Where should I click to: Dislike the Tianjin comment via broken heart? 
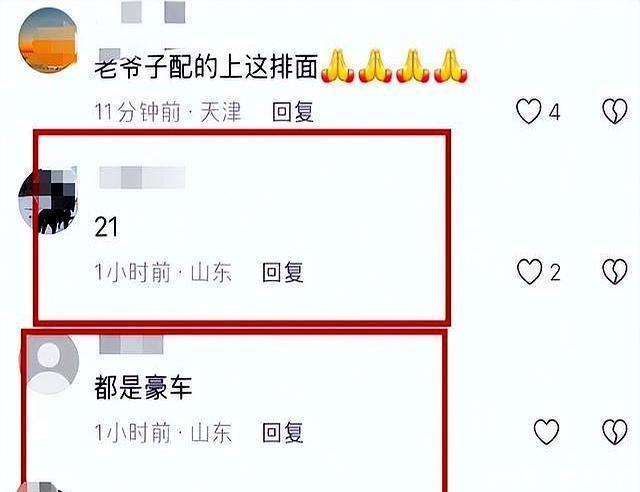click(x=615, y=111)
